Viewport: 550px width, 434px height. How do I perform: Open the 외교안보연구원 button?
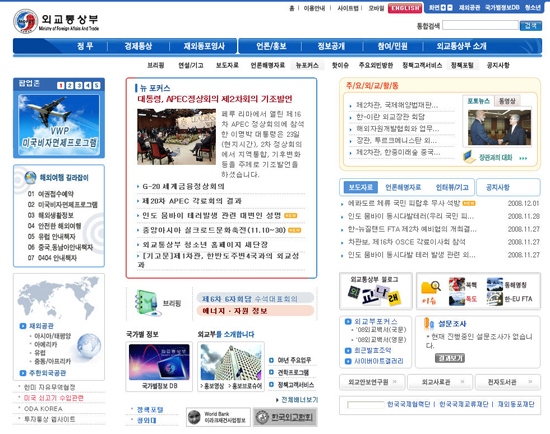coord(372,382)
